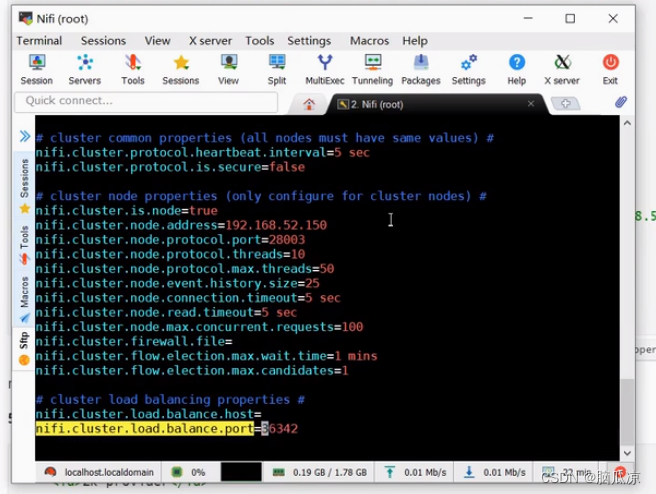Click the red Exit power icon
Image resolution: width=656 pixels, height=494 pixels.
610,70
